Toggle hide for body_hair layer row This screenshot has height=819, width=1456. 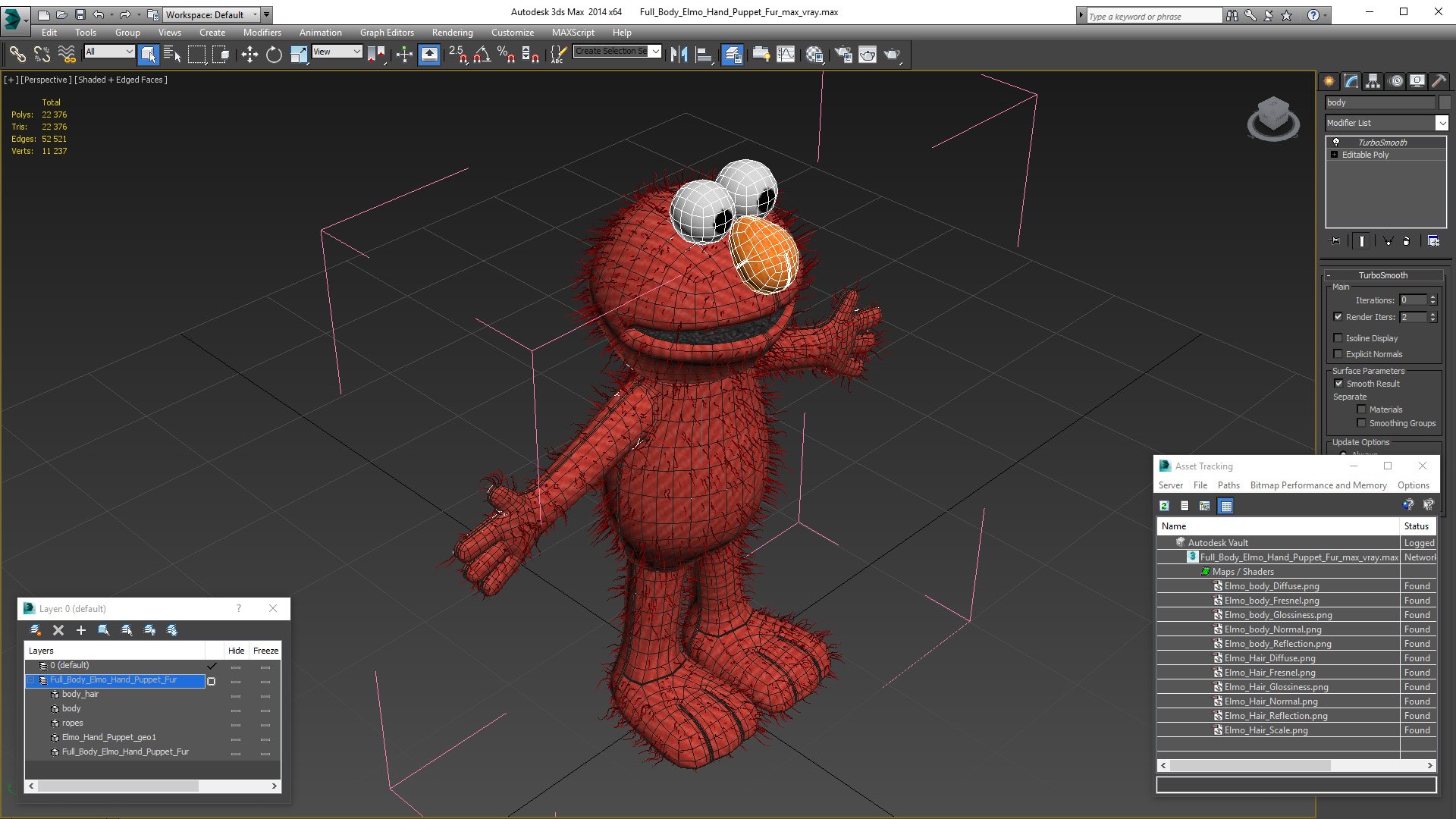pyautogui.click(x=236, y=695)
